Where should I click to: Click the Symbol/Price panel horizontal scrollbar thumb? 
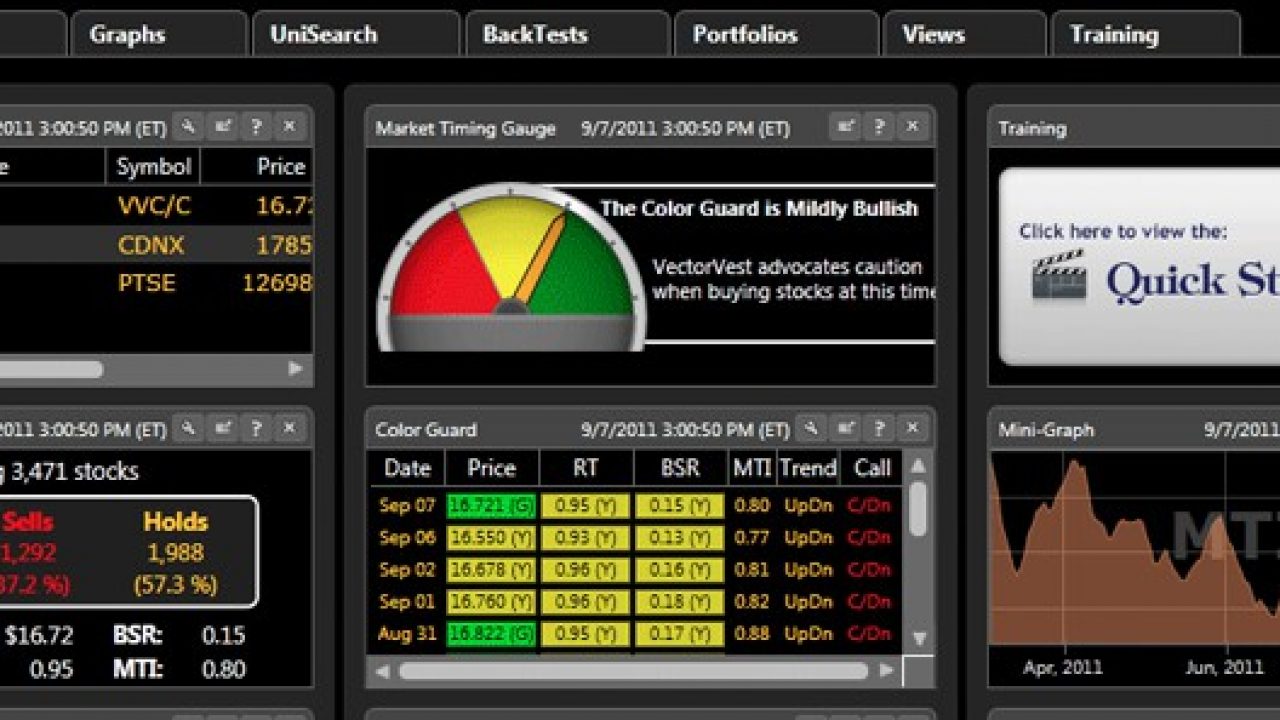(x=50, y=369)
